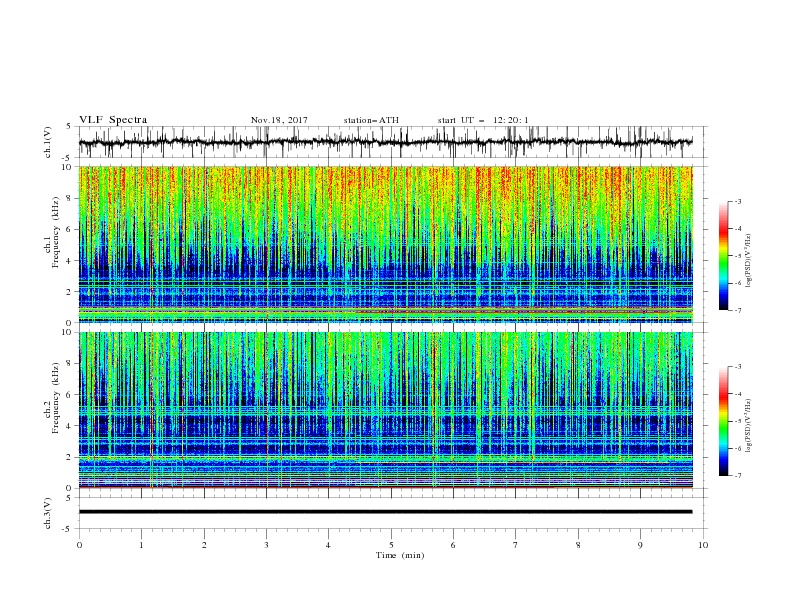Viewport: 792px width, 612px height.
Task: Click the time axis tick "9"
Action: (x=640, y=545)
